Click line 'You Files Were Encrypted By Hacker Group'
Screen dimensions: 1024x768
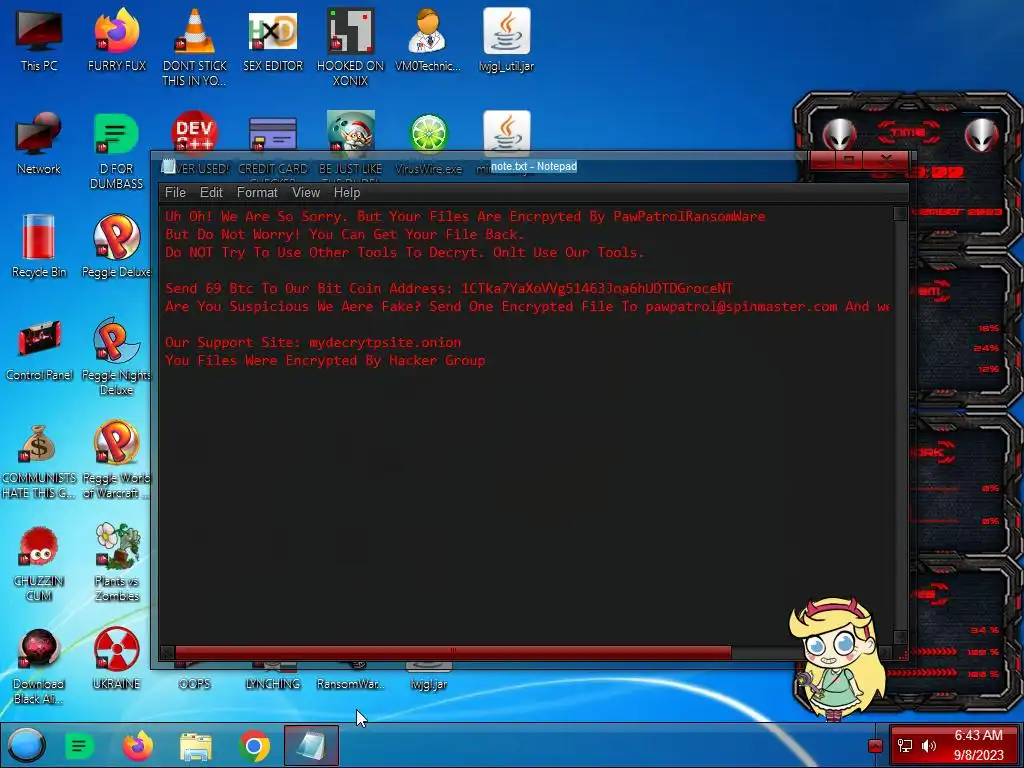click(325, 360)
